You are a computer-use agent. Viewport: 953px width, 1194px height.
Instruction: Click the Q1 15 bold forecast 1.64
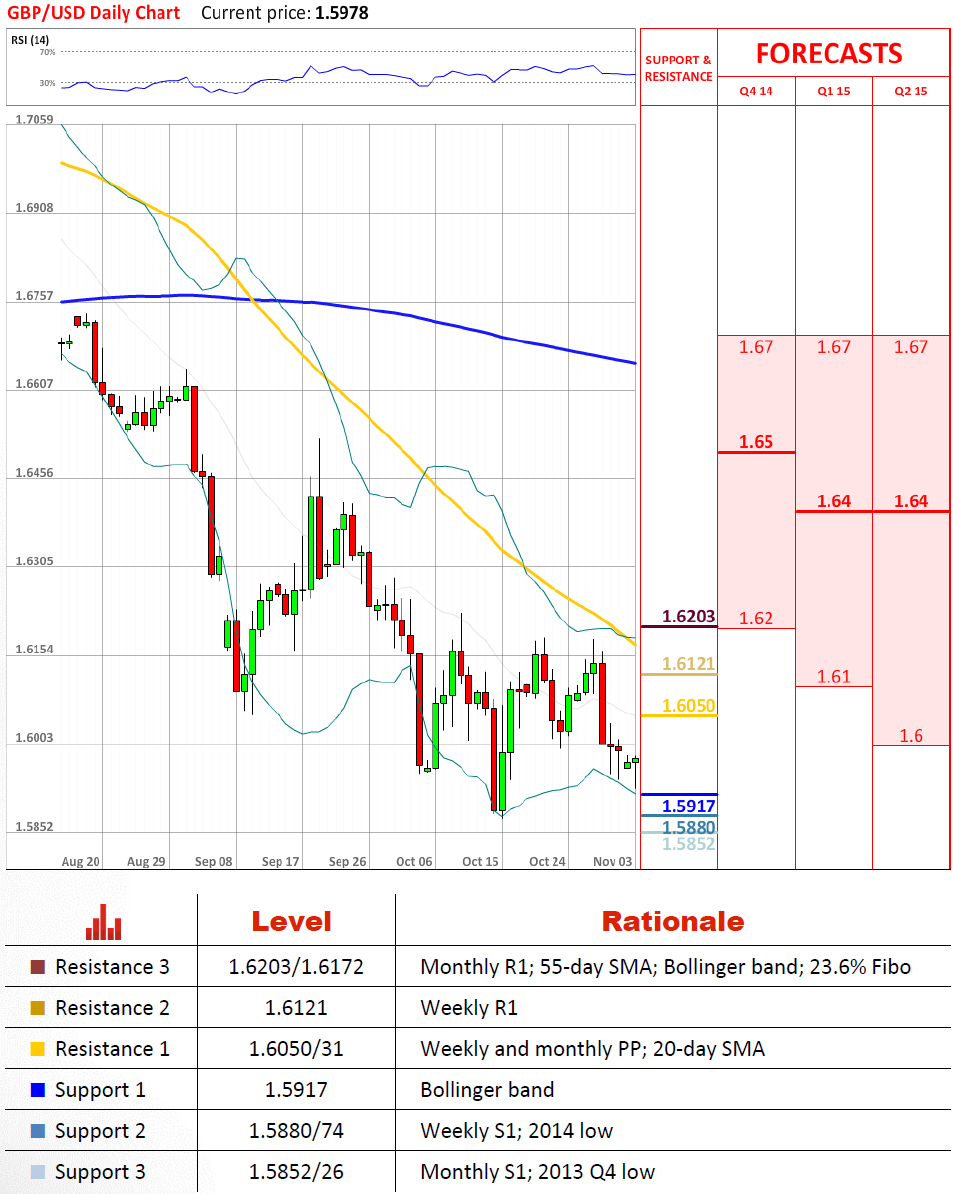pyautogui.click(x=833, y=502)
